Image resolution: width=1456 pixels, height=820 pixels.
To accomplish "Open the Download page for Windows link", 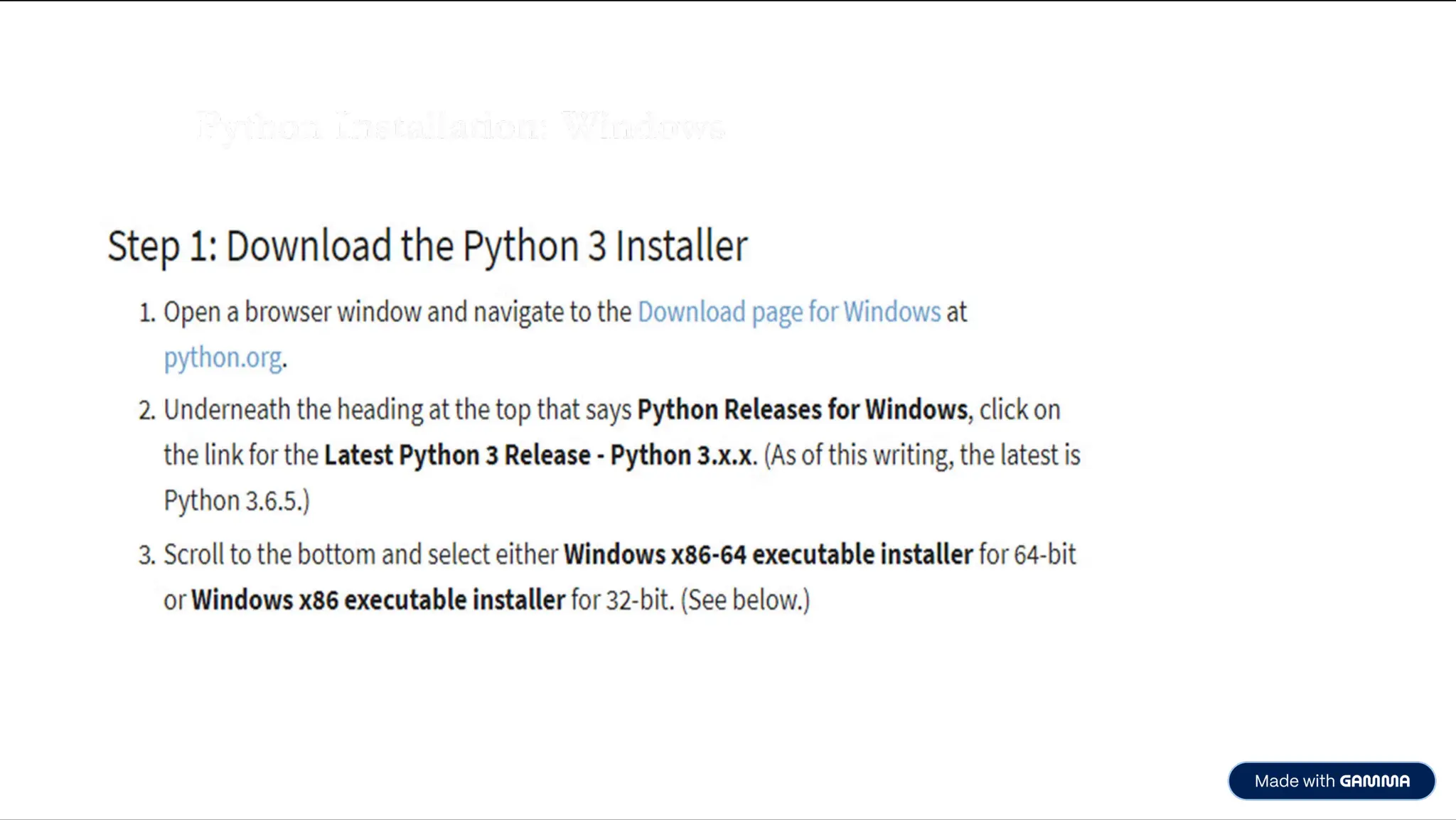I will coord(788,313).
